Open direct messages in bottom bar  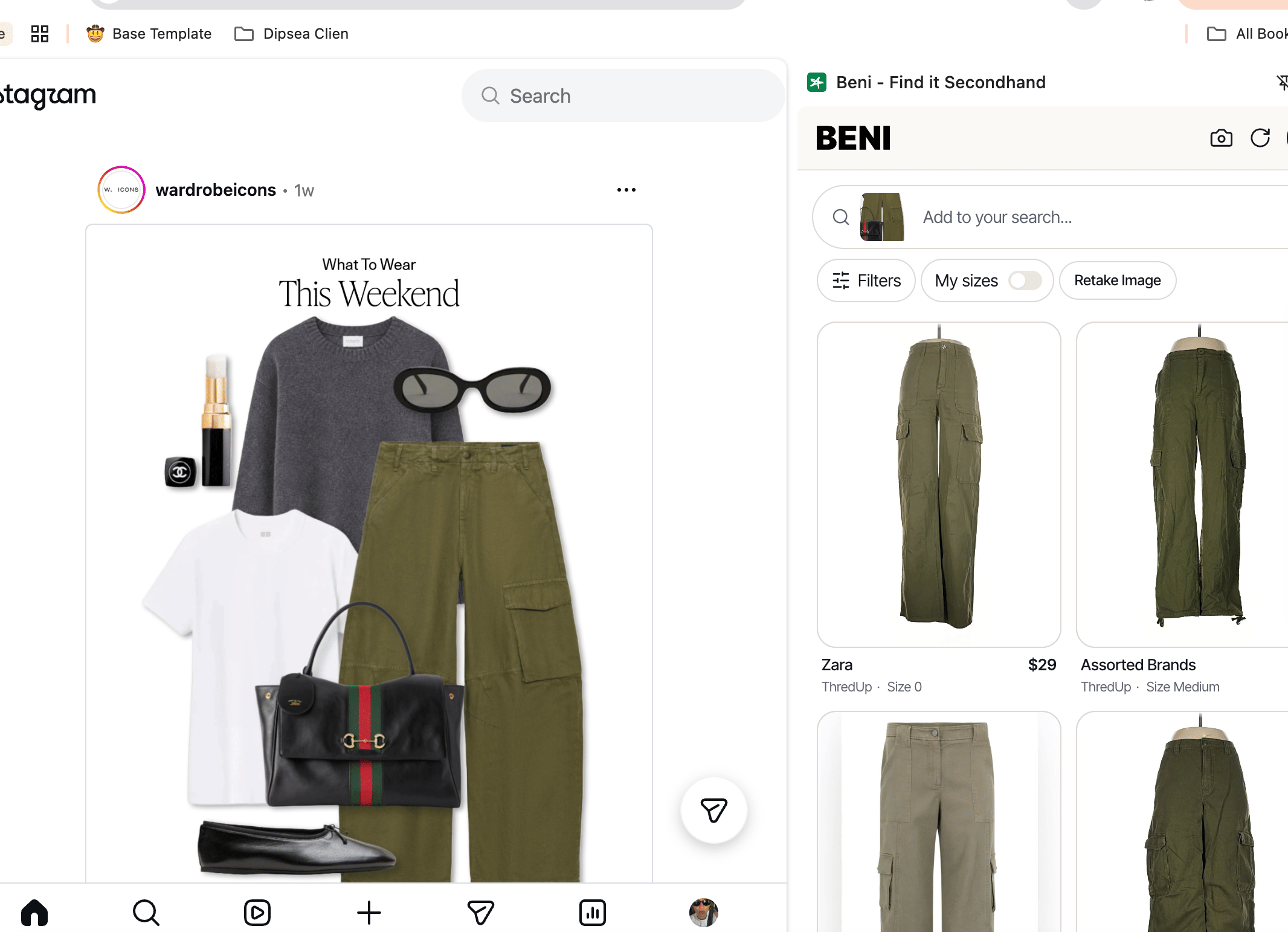pos(481,913)
